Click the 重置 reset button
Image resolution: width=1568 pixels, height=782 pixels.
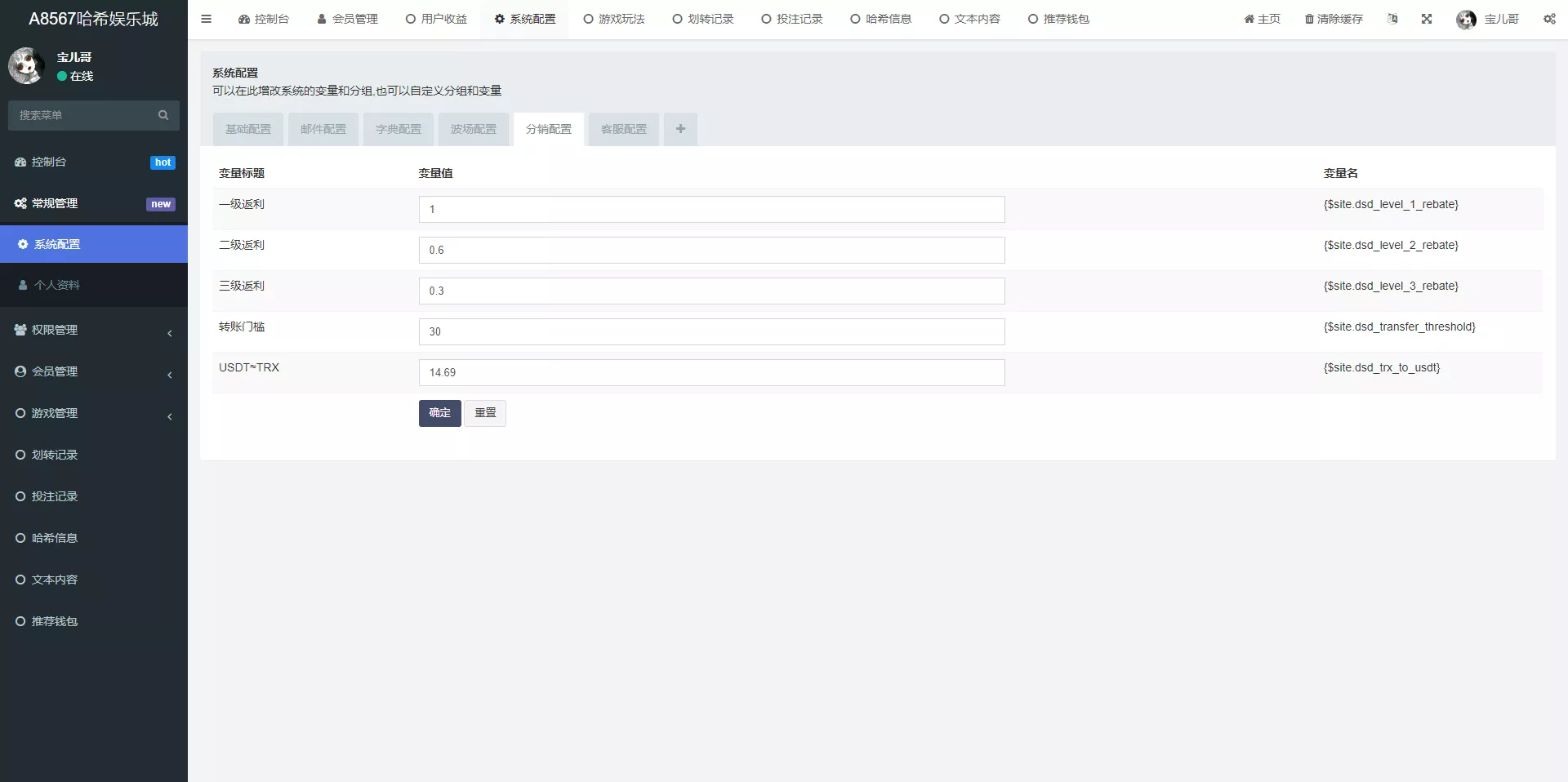click(484, 413)
